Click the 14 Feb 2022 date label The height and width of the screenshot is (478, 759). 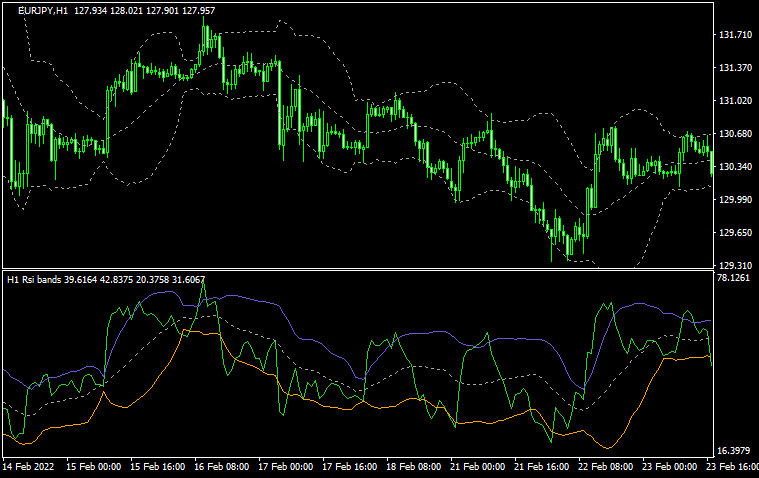(x=28, y=467)
